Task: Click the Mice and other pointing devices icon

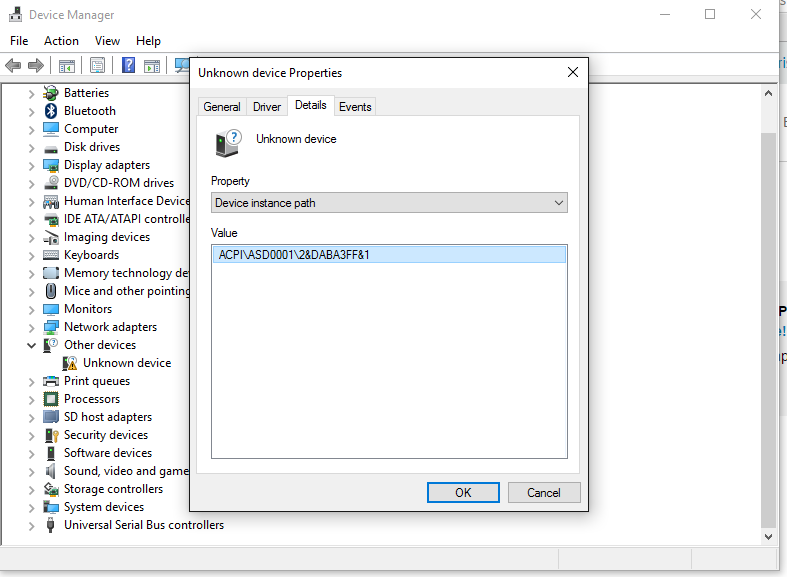Action: click(x=51, y=291)
